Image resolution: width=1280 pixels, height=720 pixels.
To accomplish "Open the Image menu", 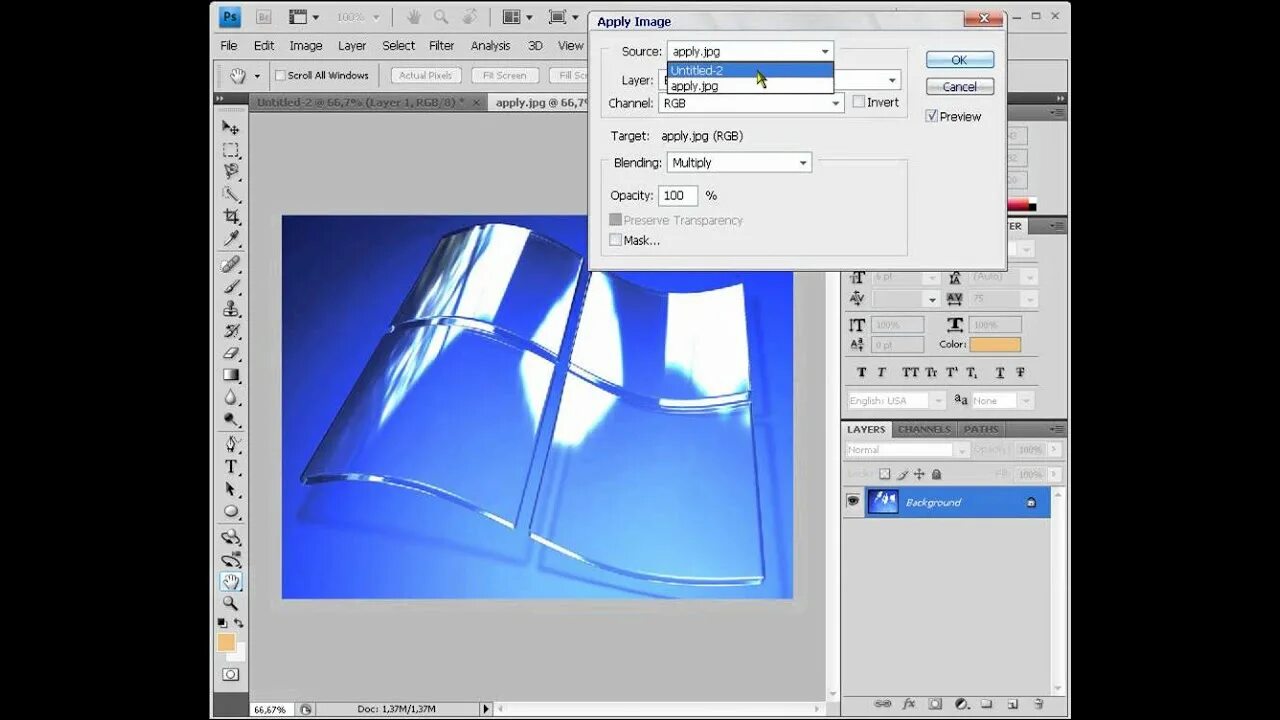I will click(306, 46).
